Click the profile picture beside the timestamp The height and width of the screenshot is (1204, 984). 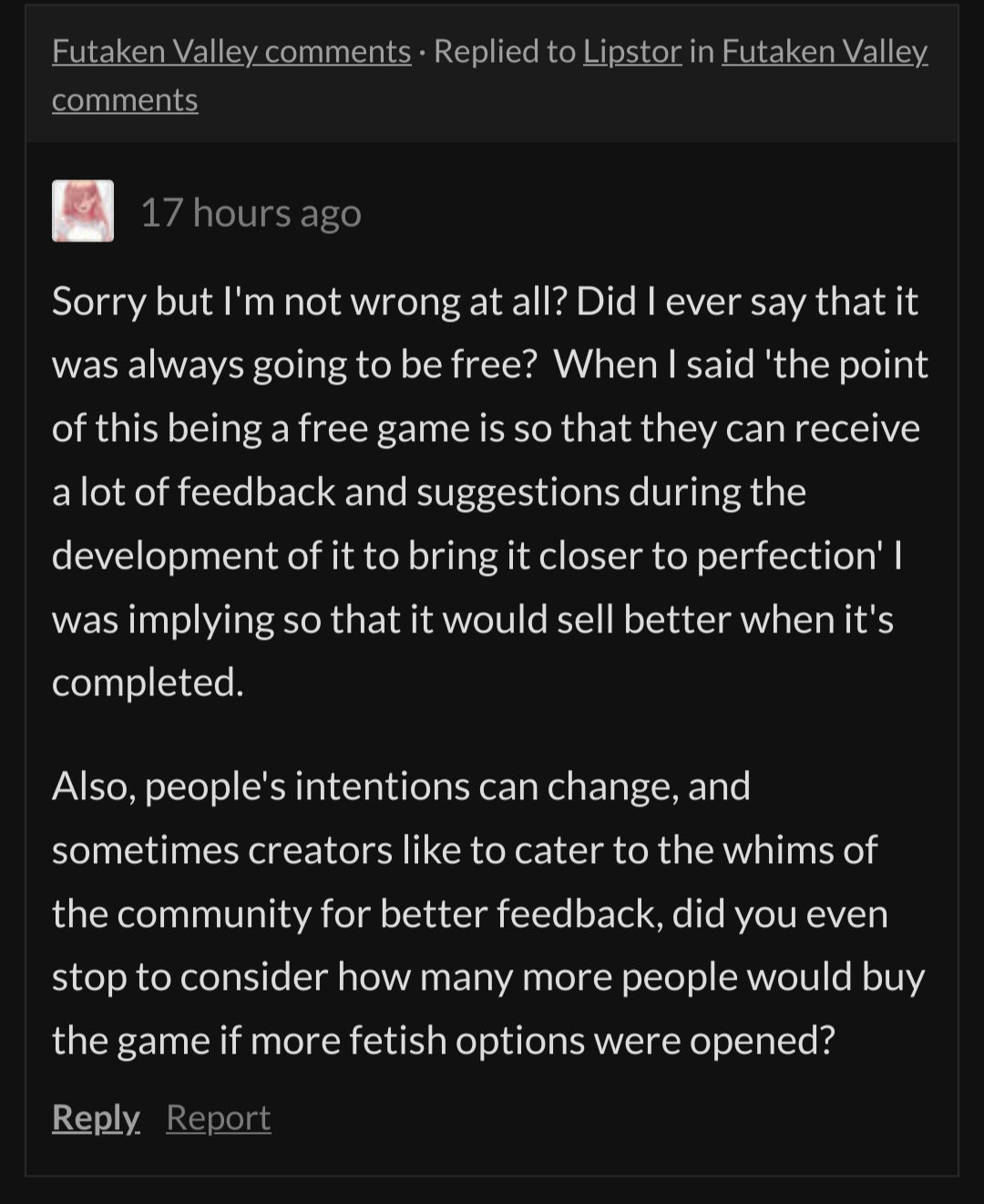82,212
